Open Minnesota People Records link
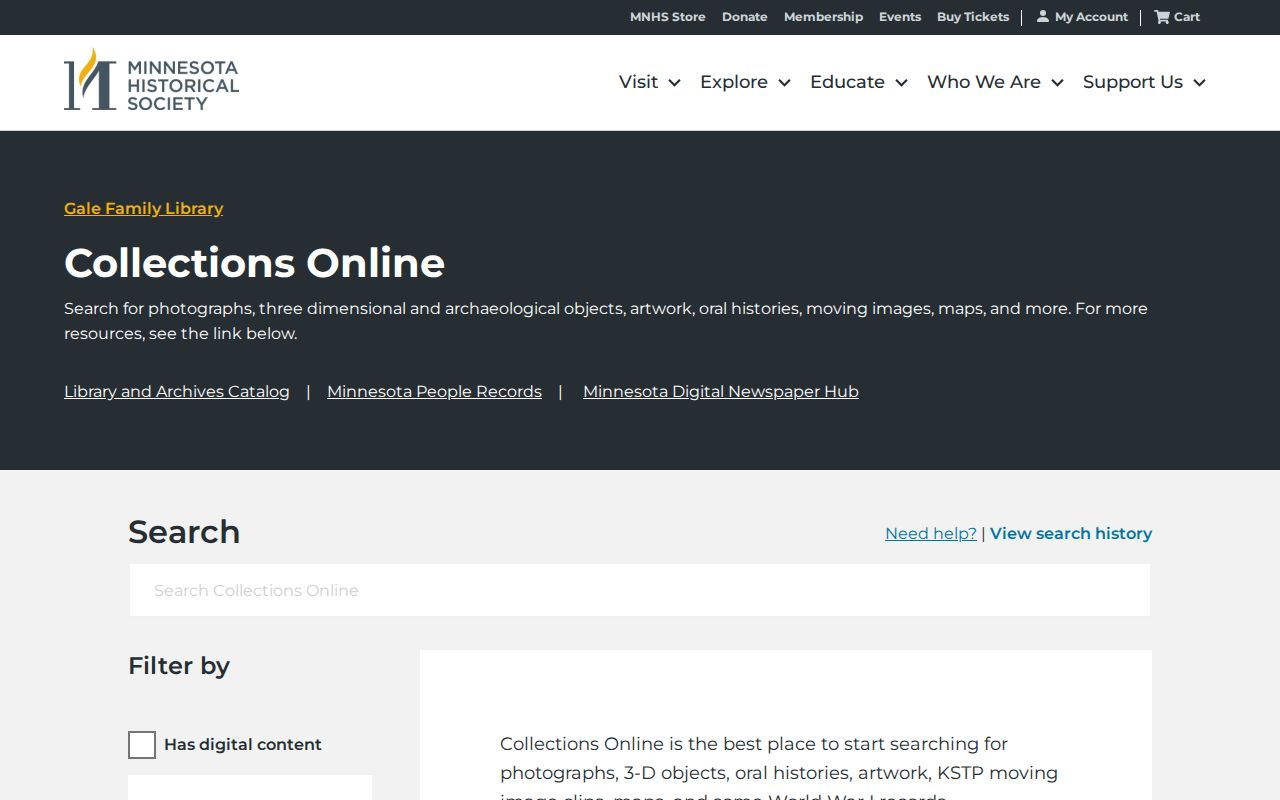 point(434,391)
